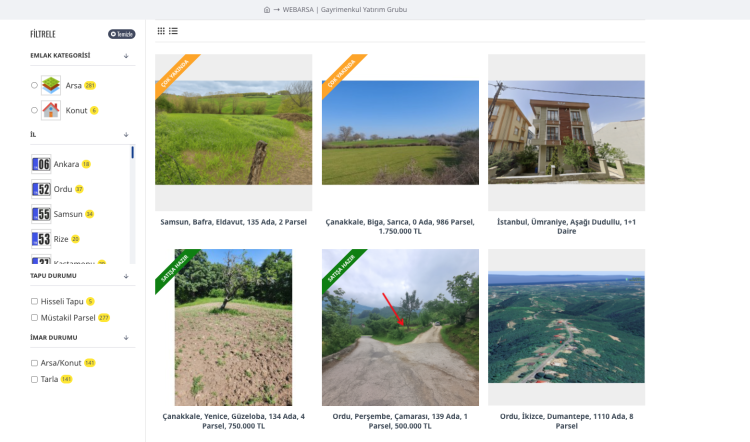Click the Rize 53 plate icon
Screen dimensions: 750x442
(41, 239)
